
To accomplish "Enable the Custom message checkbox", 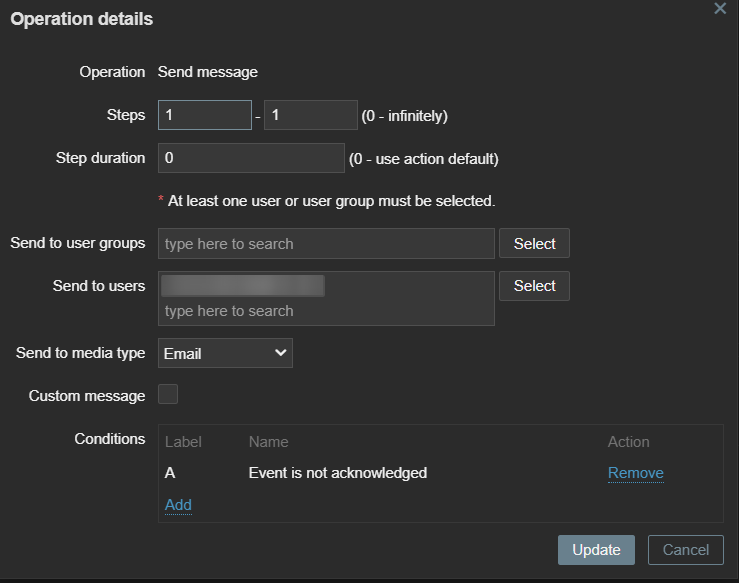I will tap(168, 395).
